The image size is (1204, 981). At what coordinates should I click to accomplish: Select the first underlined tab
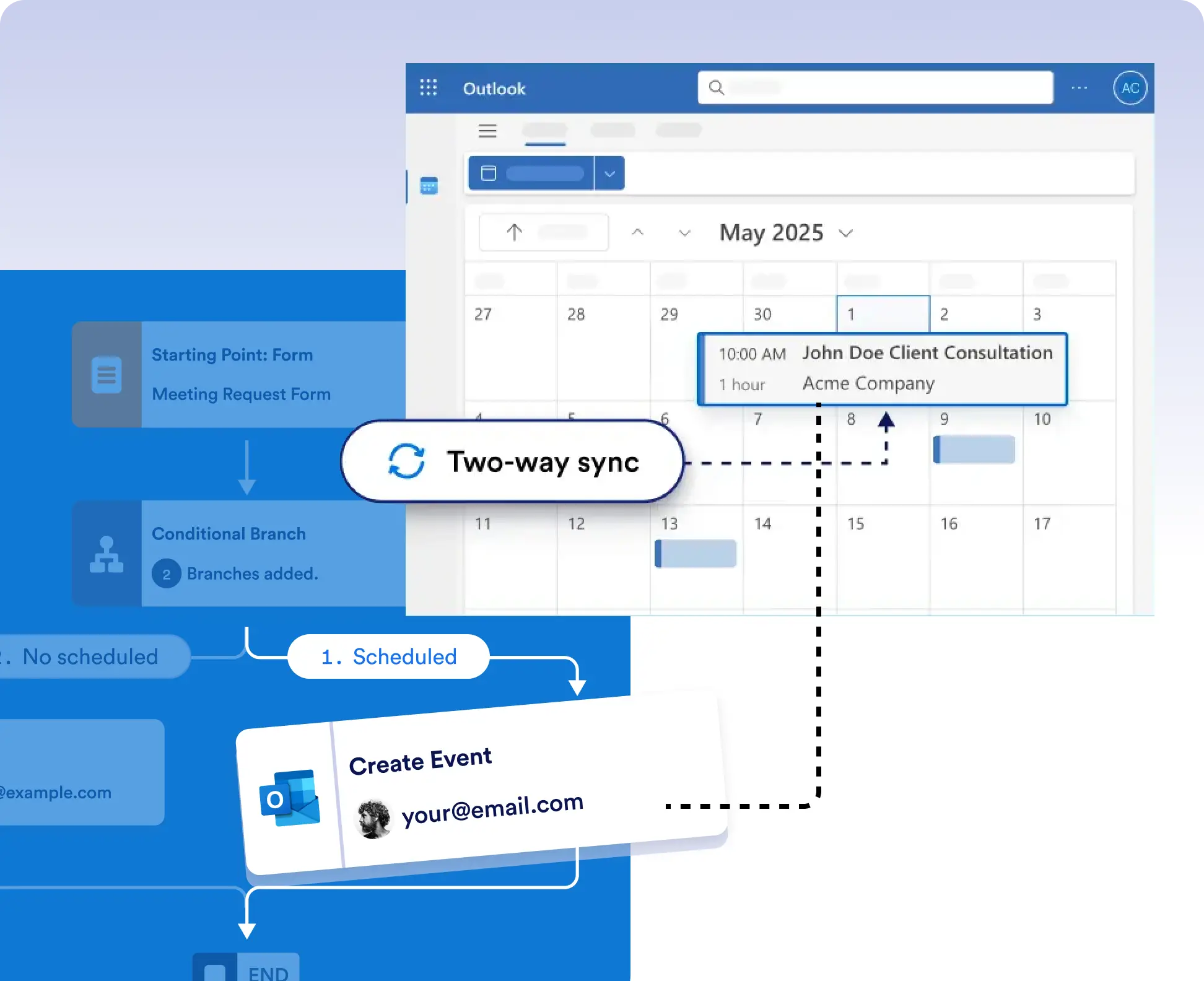coord(545,131)
